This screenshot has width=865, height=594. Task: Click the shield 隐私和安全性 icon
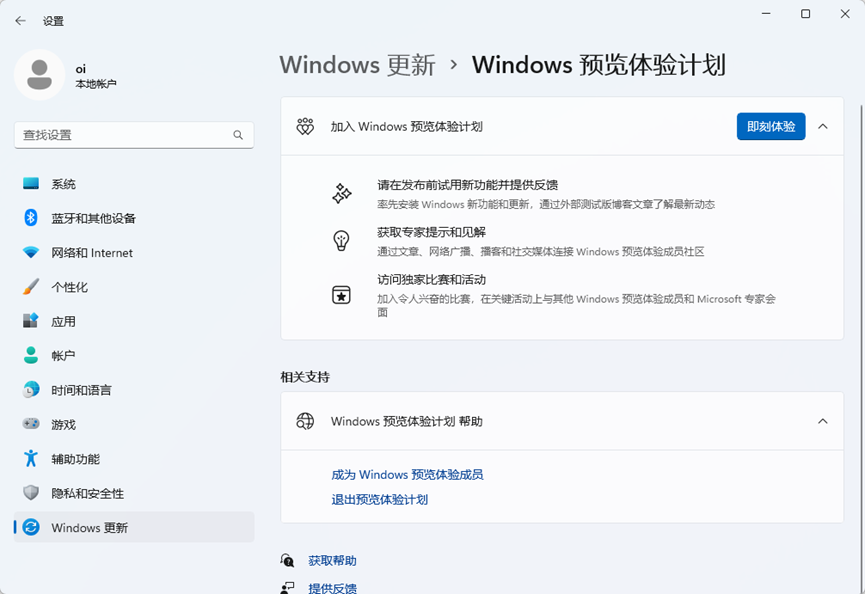point(31,493)
